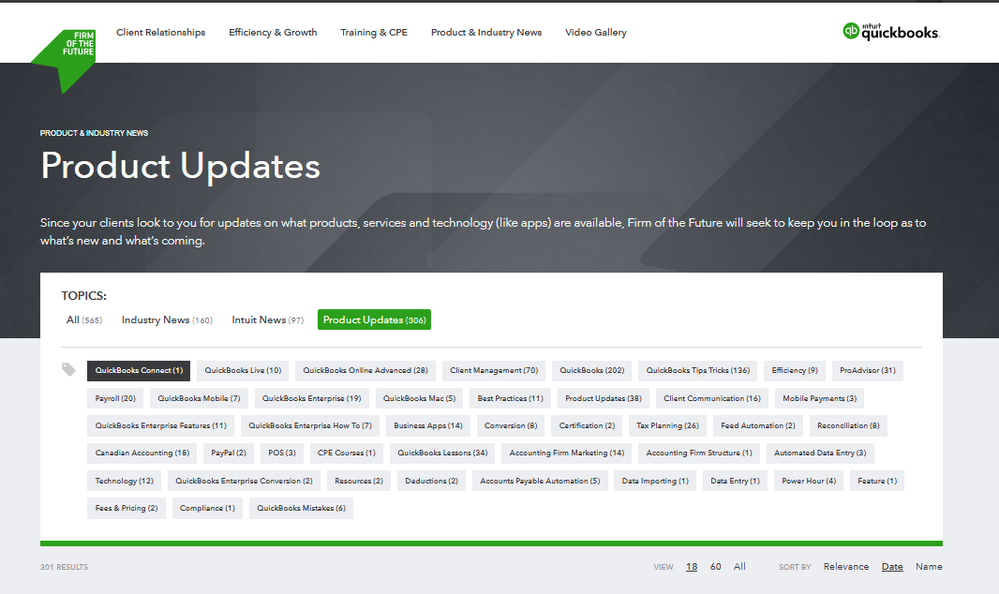Apply the Data Entry (1) tag filter

[735, 481]
